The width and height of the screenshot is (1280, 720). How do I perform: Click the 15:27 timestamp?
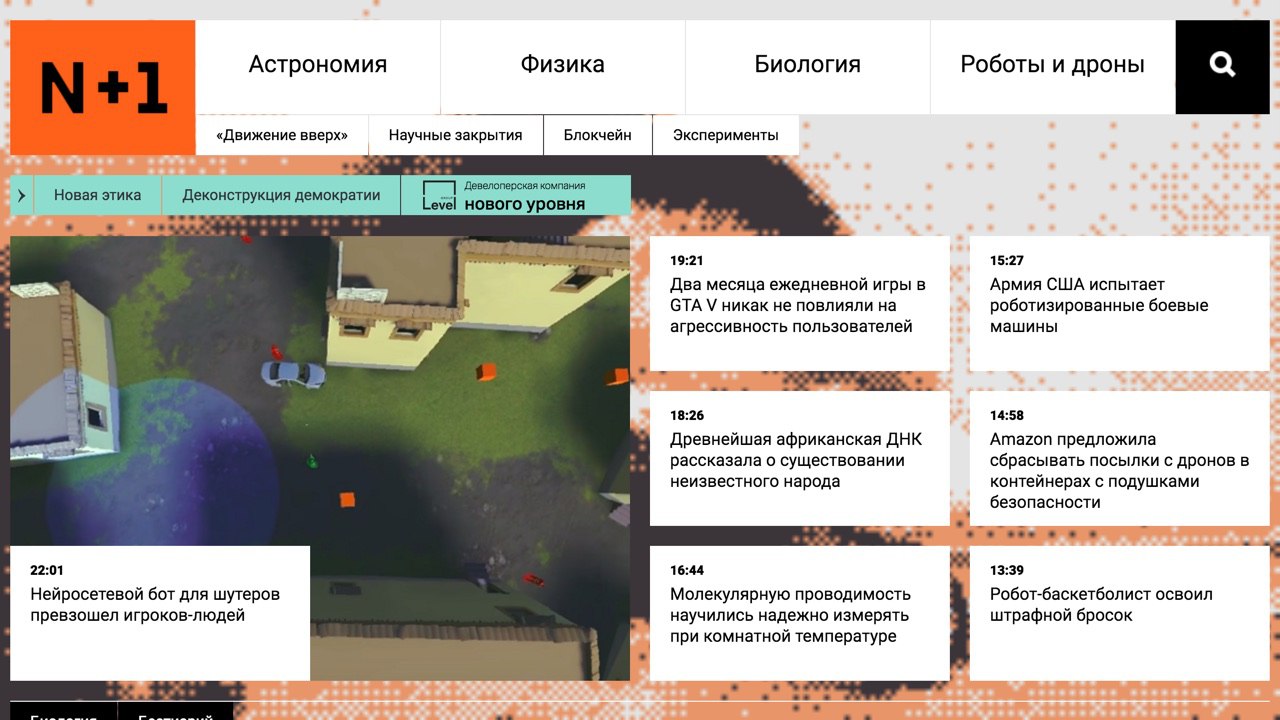pyautogui.click(x=1007, y=260)
